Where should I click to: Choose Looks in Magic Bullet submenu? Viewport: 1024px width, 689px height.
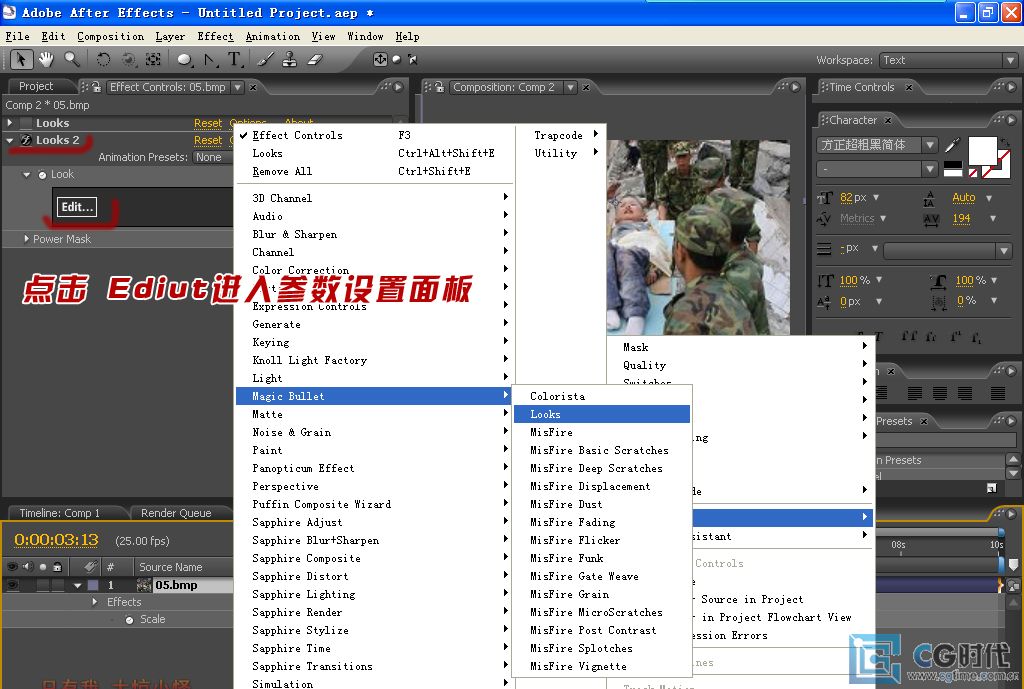pyautogui.click(x=601, y=414)
